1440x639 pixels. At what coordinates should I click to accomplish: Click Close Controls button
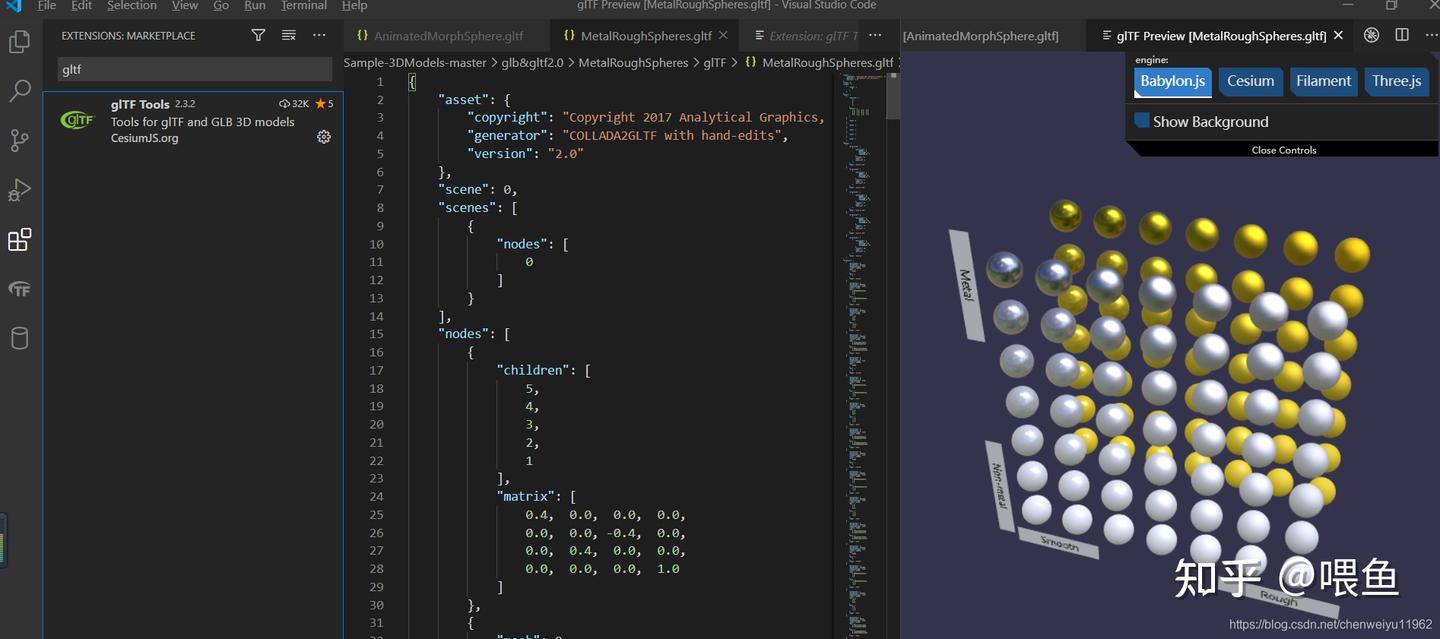1284,150
